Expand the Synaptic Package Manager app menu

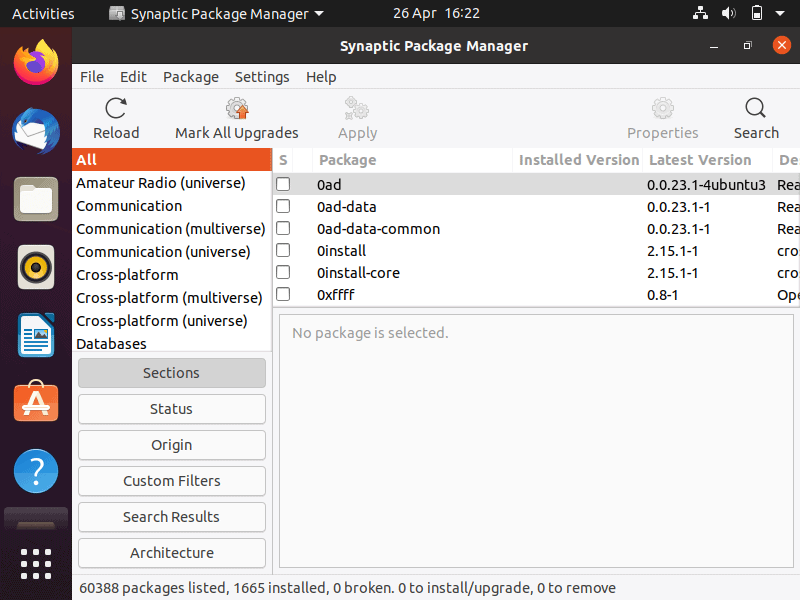(216, 14)
